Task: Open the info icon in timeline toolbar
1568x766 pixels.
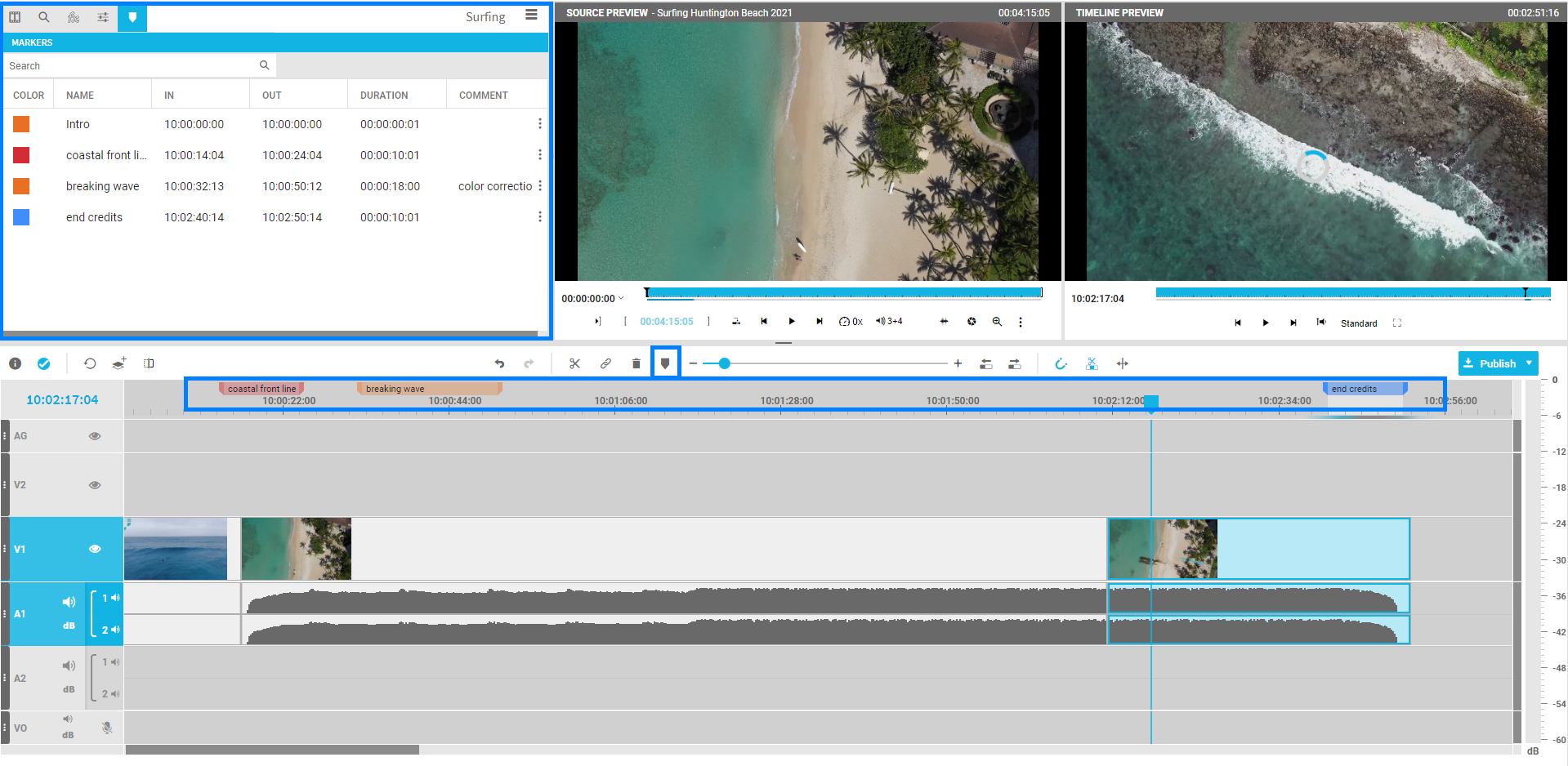Action: coord(16,363)
